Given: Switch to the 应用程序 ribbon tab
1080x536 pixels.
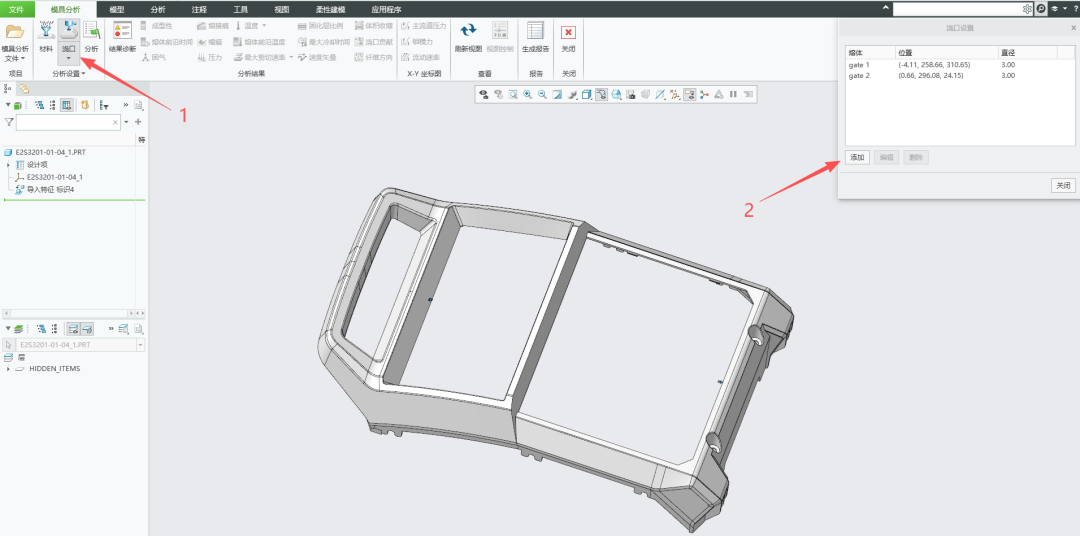Looking at the screenshot, I should tap(386, 10).
